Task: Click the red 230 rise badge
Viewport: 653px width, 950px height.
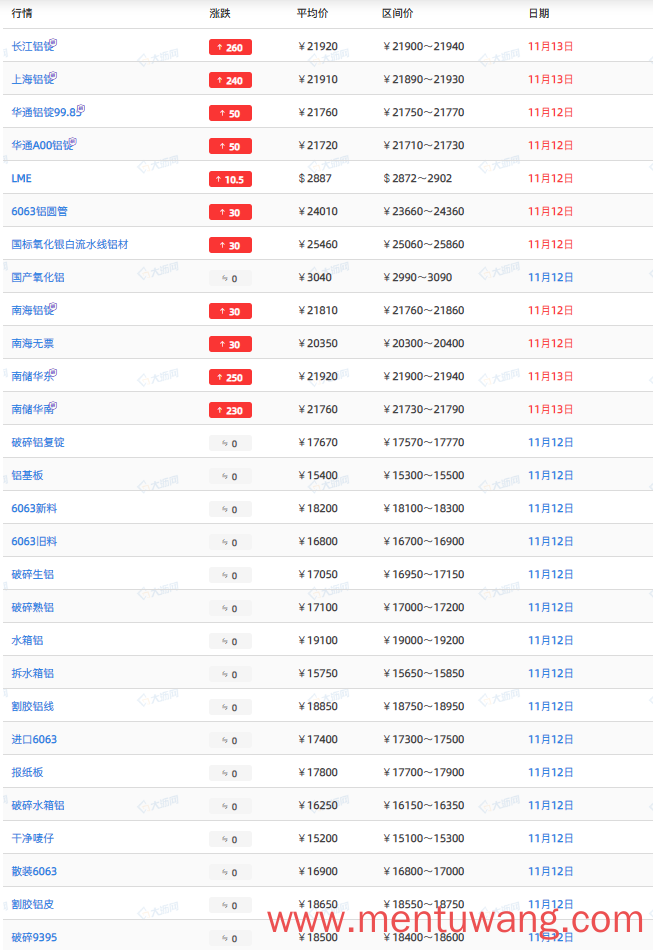Action: point(230,410)
